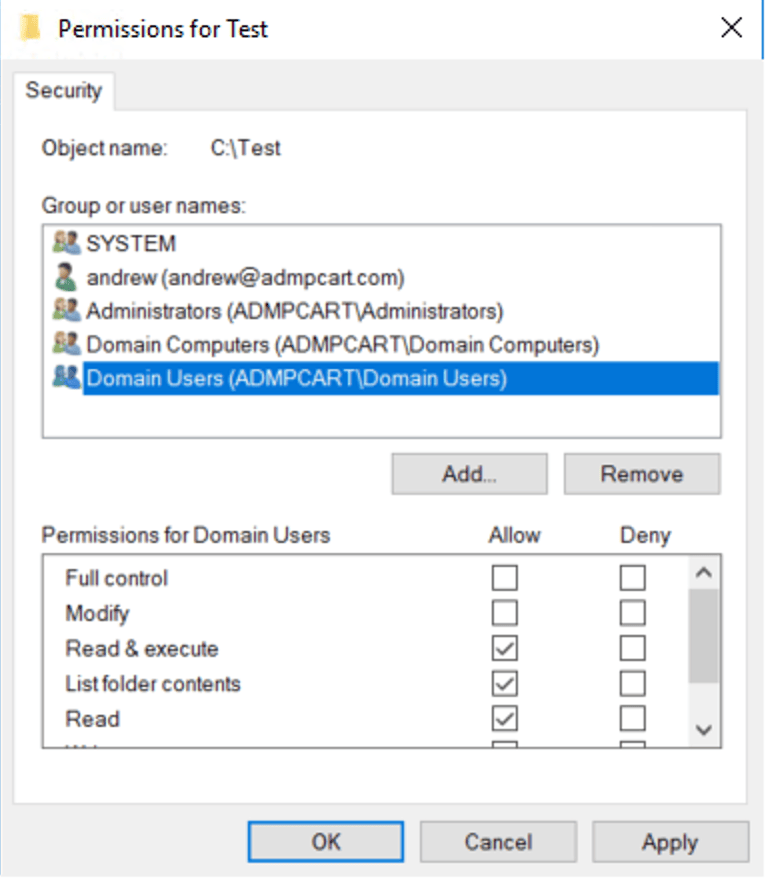Cancel the permissions dialog
The height and width of the screenshot is (882, 766).
[x=498, y=841]
